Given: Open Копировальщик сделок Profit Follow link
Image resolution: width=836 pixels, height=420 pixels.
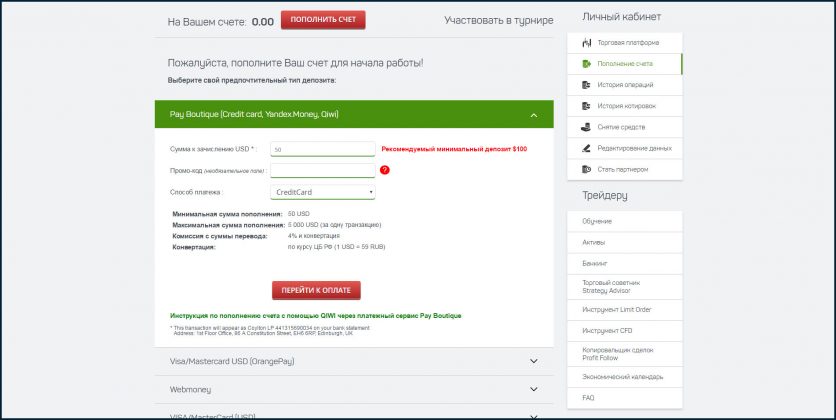Looking at the screenshot, I should [624, 354].
